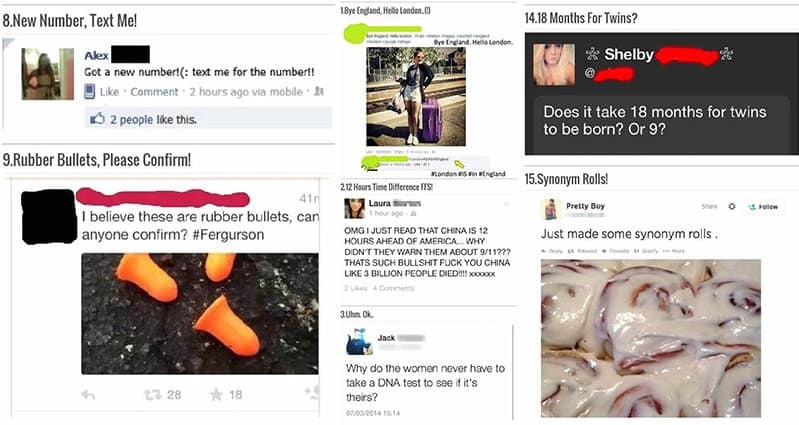This screenshot has height=425, width=799.
Task: Click the audience icon after via mobile
Action: (x=319, y=91)
